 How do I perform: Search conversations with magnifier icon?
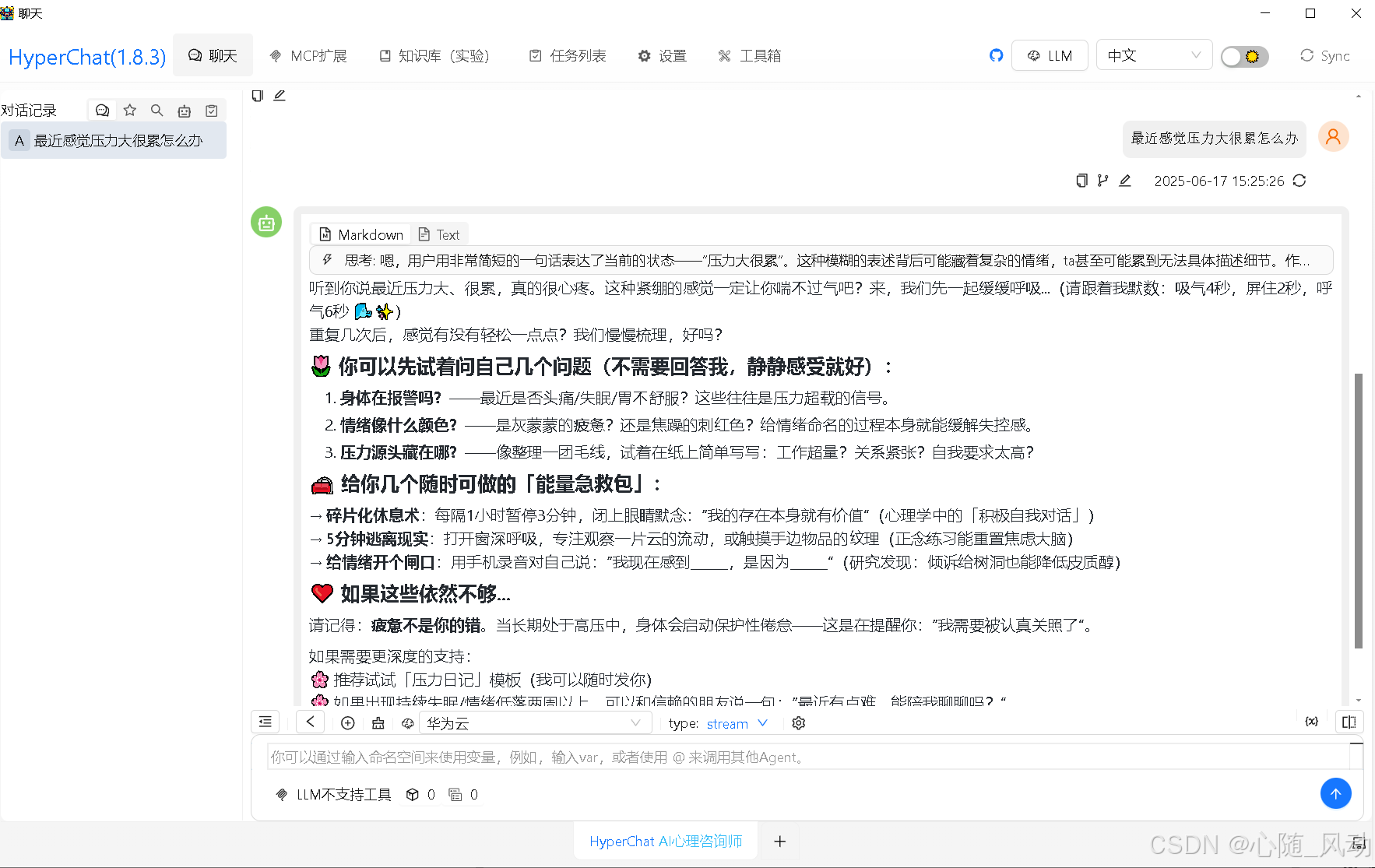click(157, 111)
